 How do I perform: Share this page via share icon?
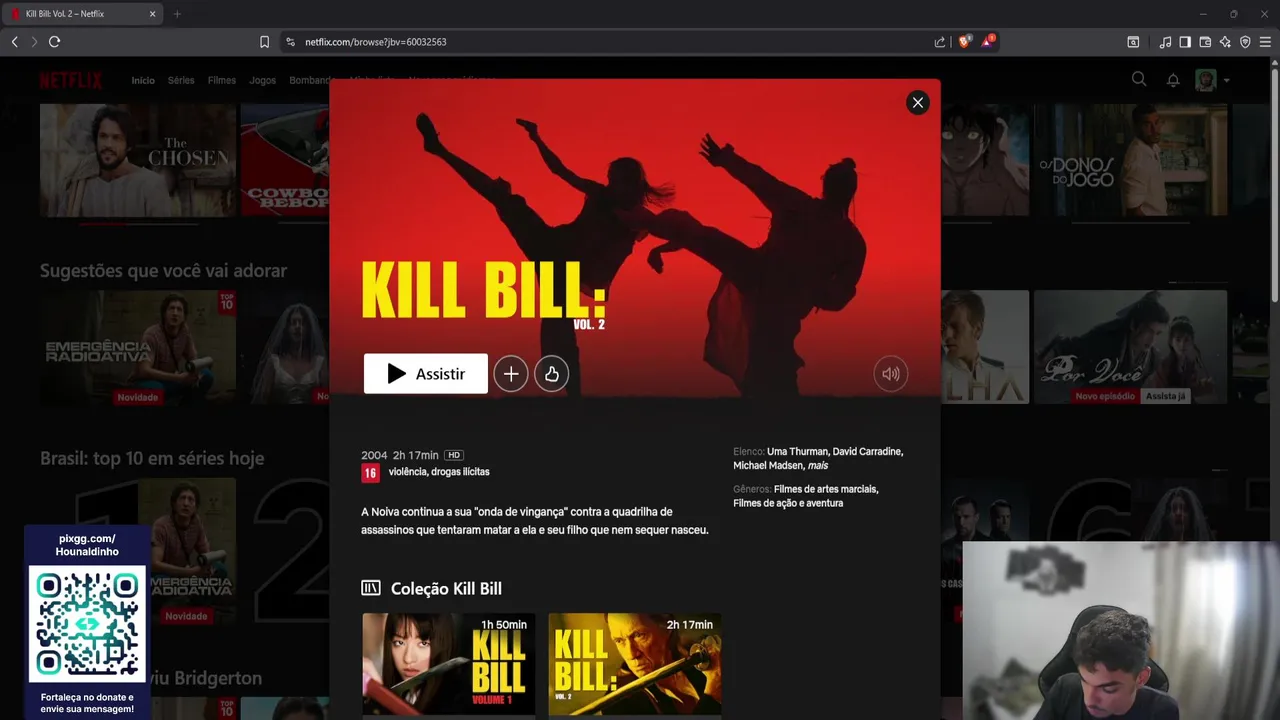click(x=940, y=42)
